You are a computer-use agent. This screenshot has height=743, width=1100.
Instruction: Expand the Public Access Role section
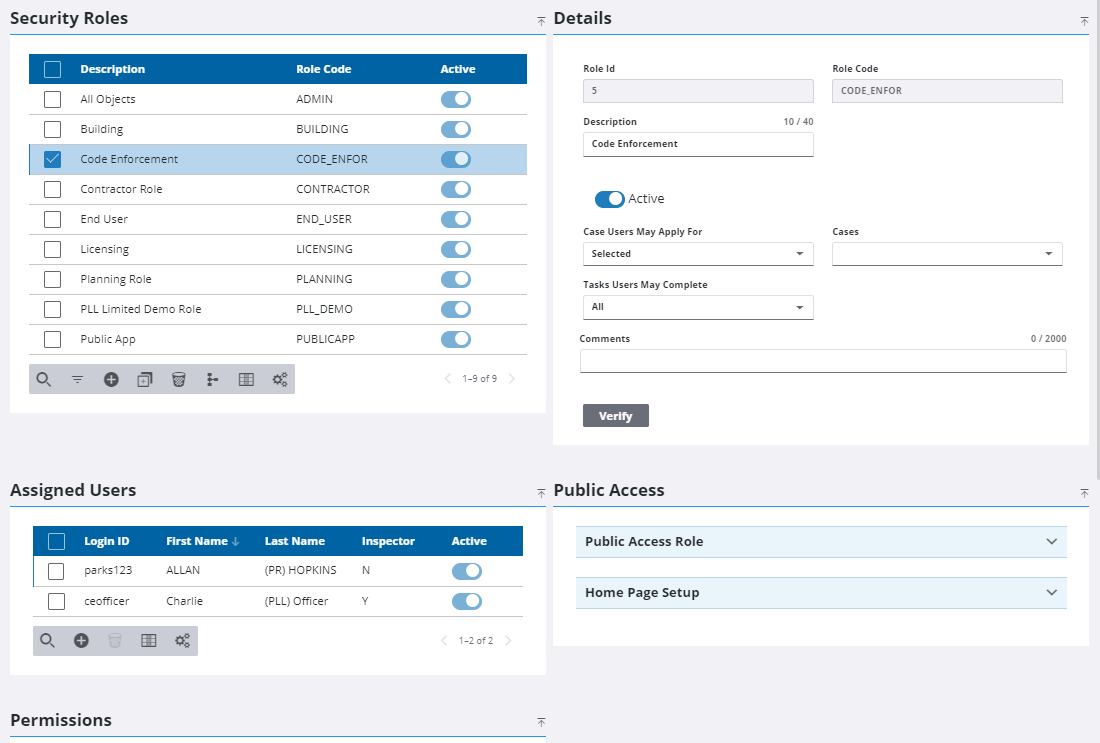tap(821, 542)
